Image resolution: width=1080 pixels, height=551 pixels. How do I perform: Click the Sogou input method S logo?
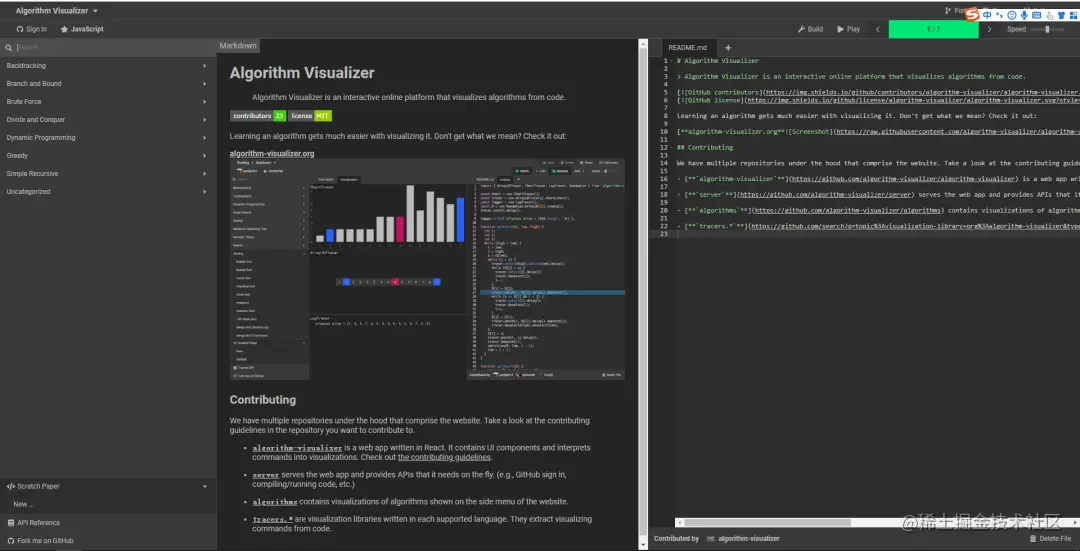click(x=973, y=14)
